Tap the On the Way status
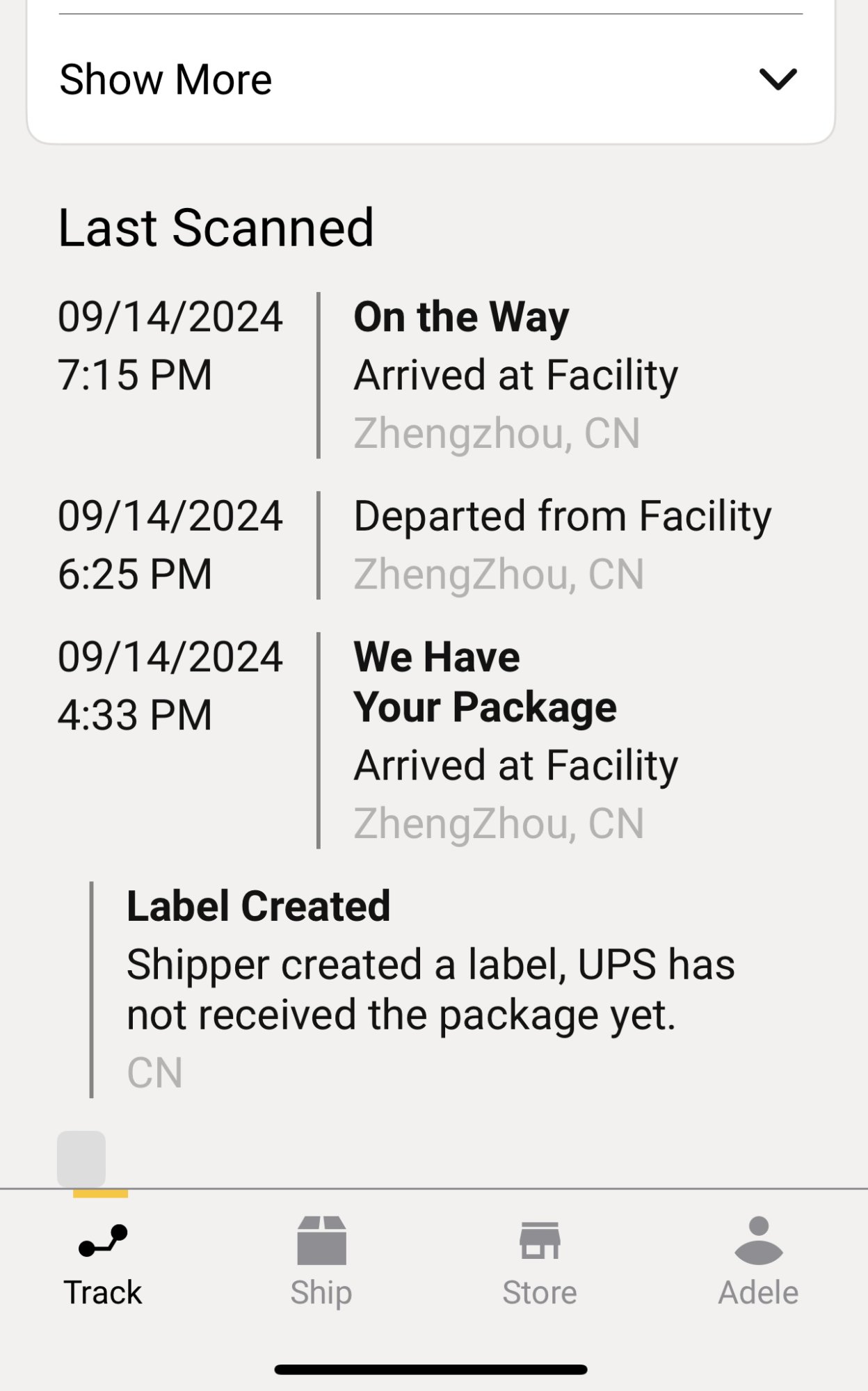 [x=461, y=317]
